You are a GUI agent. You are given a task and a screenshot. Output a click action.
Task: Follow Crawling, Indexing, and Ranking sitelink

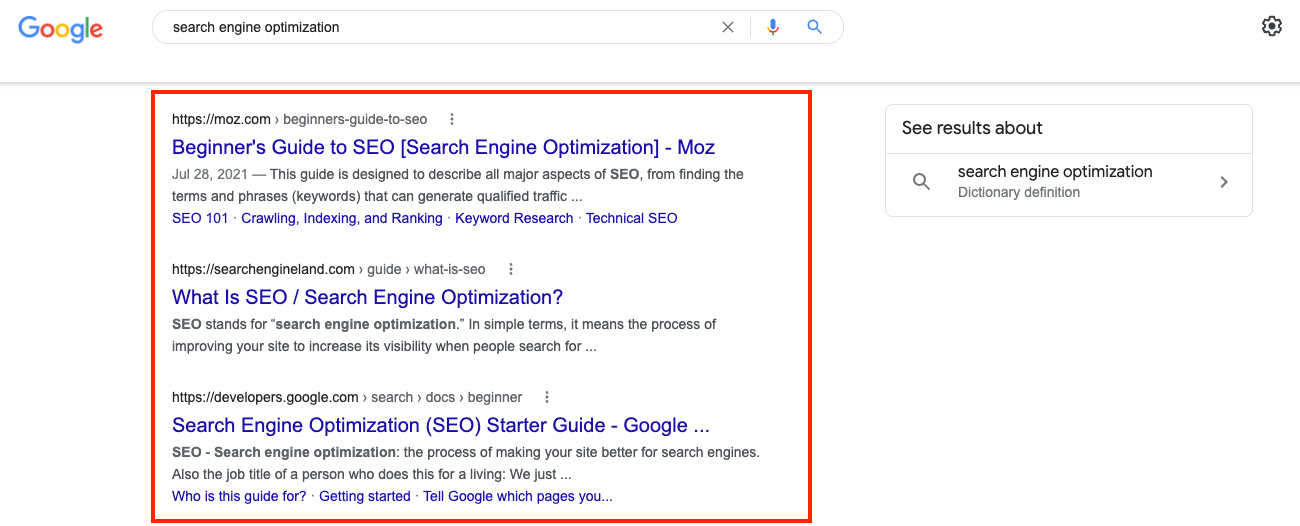[x=342, y=218]
